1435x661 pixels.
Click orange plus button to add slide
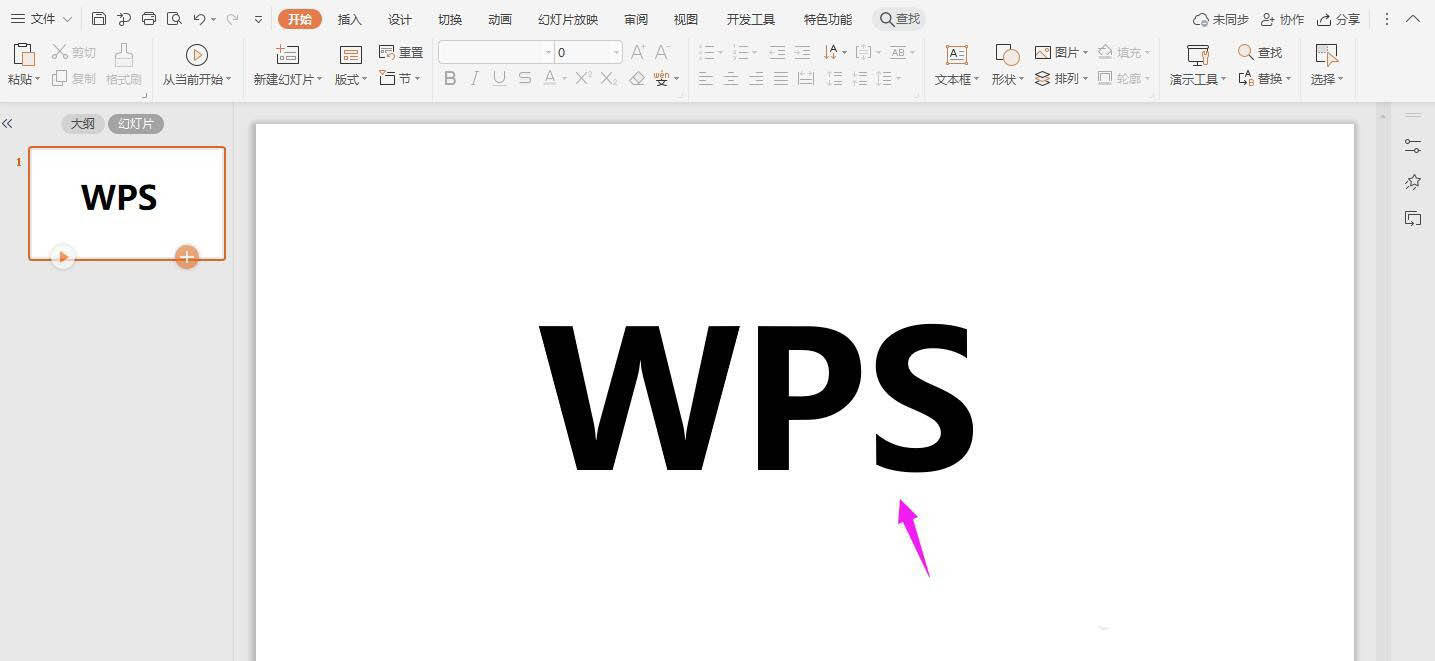tap(187, 257)
